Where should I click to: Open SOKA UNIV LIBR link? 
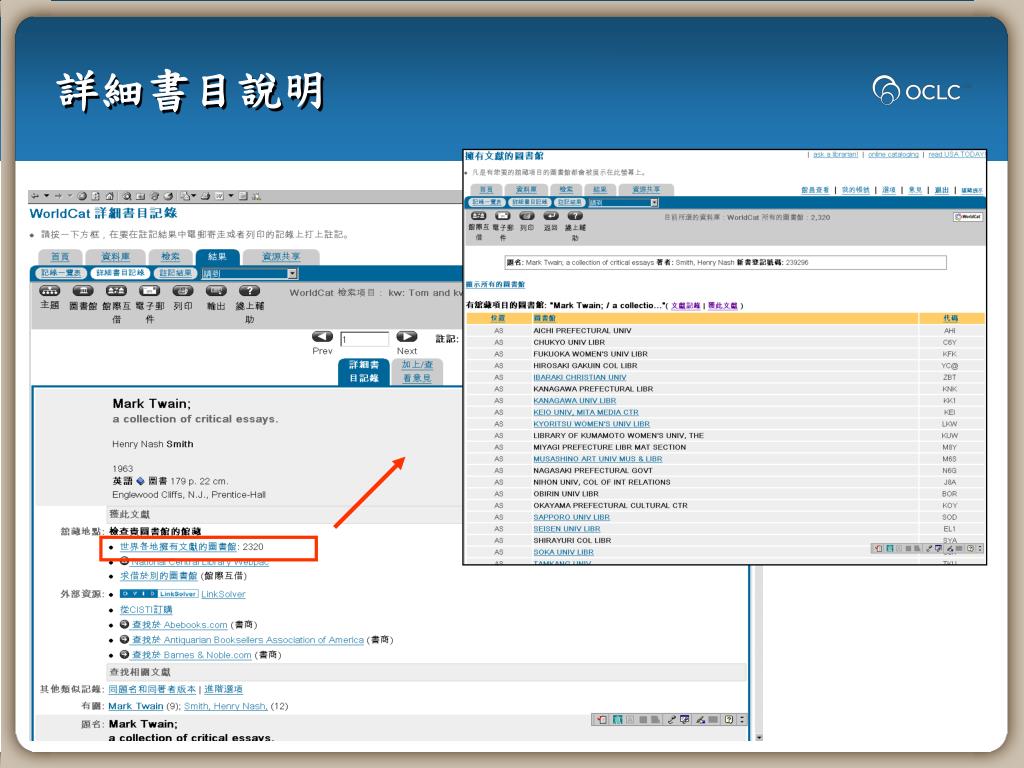[x=564, y=552]
